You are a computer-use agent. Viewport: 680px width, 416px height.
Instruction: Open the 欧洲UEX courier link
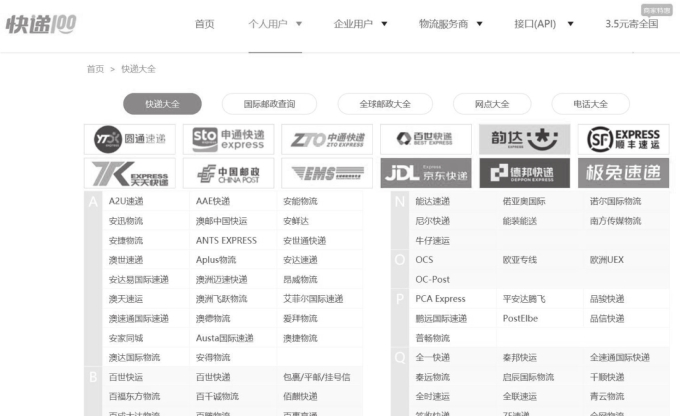click(607, 260)
